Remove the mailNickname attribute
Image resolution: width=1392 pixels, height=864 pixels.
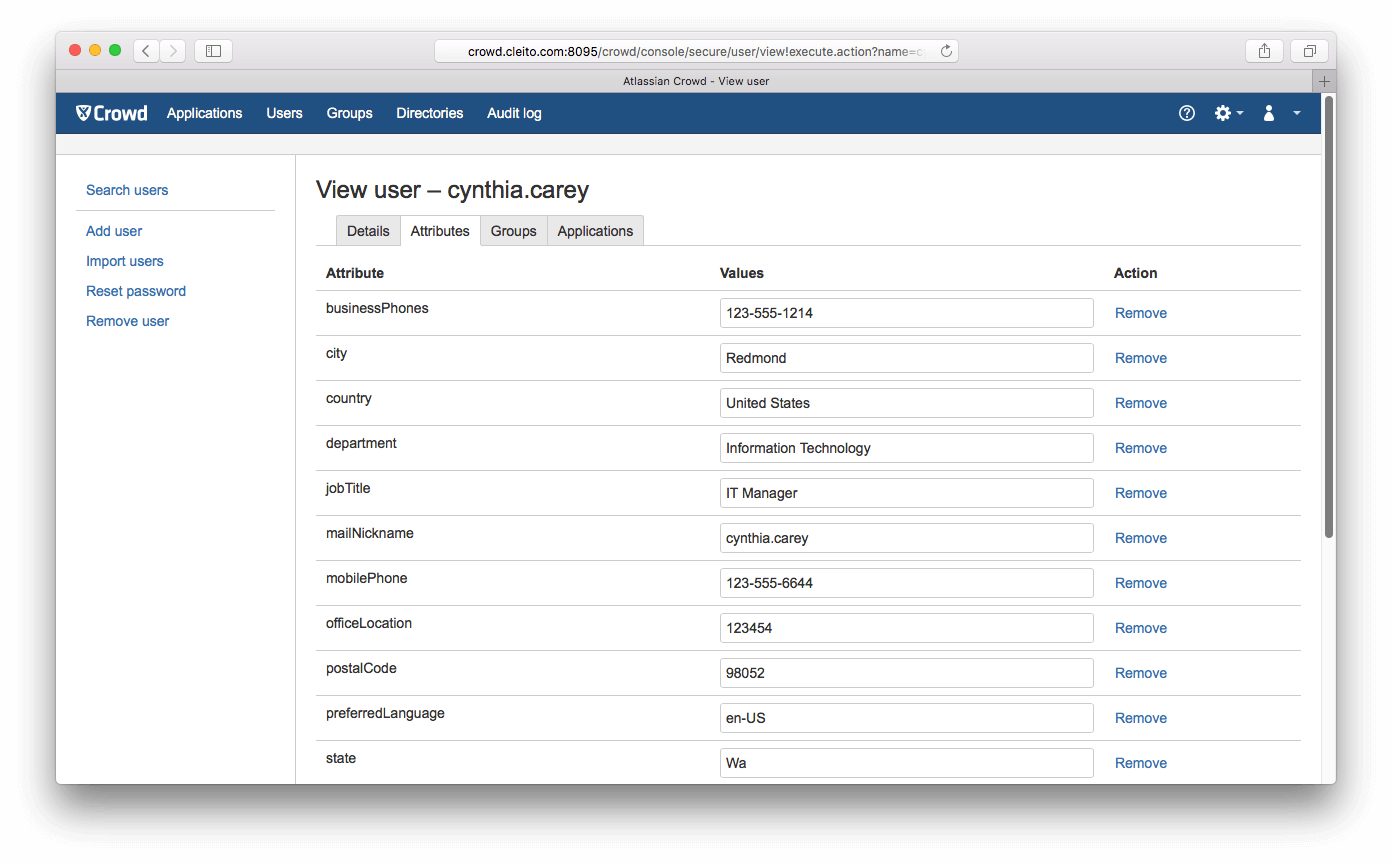[1141, 538]
